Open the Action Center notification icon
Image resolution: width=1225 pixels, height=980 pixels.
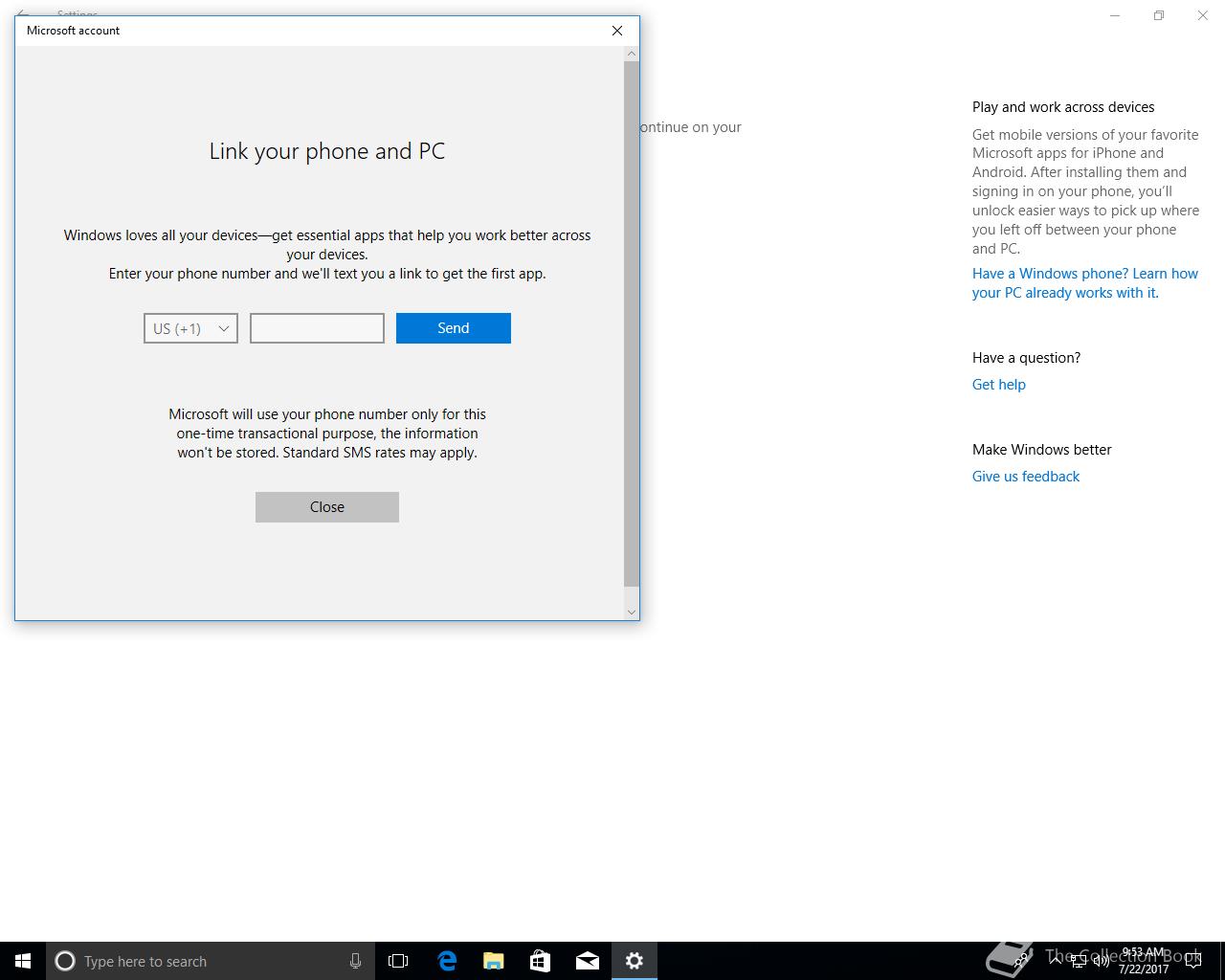pos(1193,961)
